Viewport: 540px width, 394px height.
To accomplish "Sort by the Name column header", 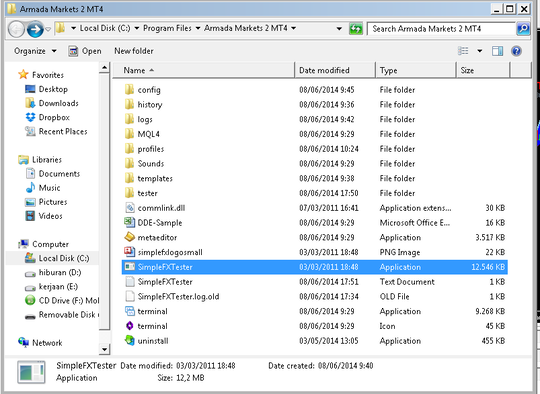I will tap(204, 70).
